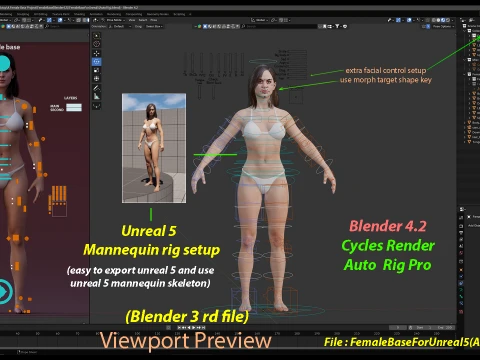
Task: Toggle viewport overlays button at right header
Action: 409,20
